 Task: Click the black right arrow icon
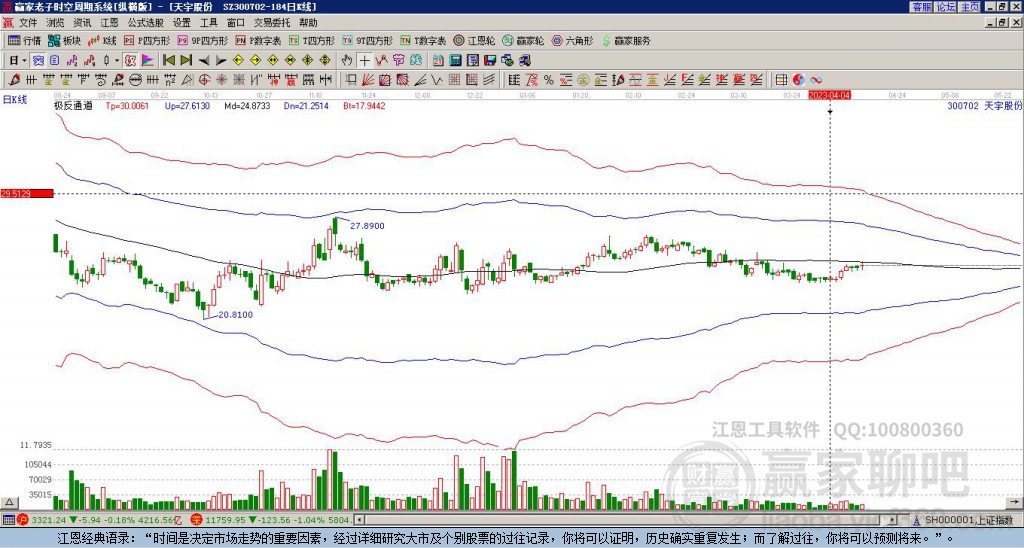[x=221, y=61]
